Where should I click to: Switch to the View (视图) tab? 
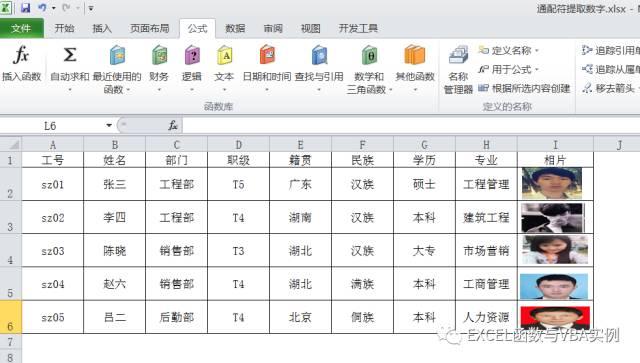pyautogui.click(x=311, y=28)
